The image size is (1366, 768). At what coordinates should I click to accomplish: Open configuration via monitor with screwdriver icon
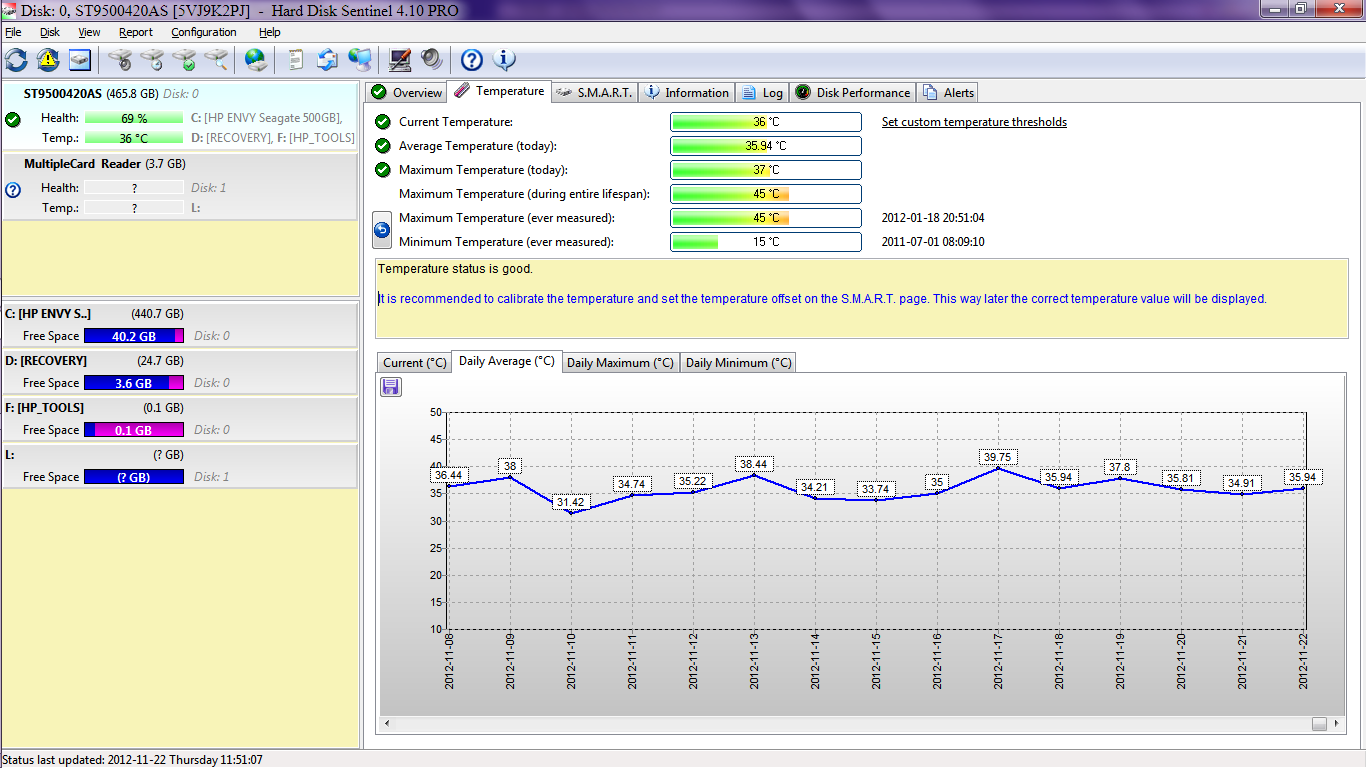tap(400, 59)
